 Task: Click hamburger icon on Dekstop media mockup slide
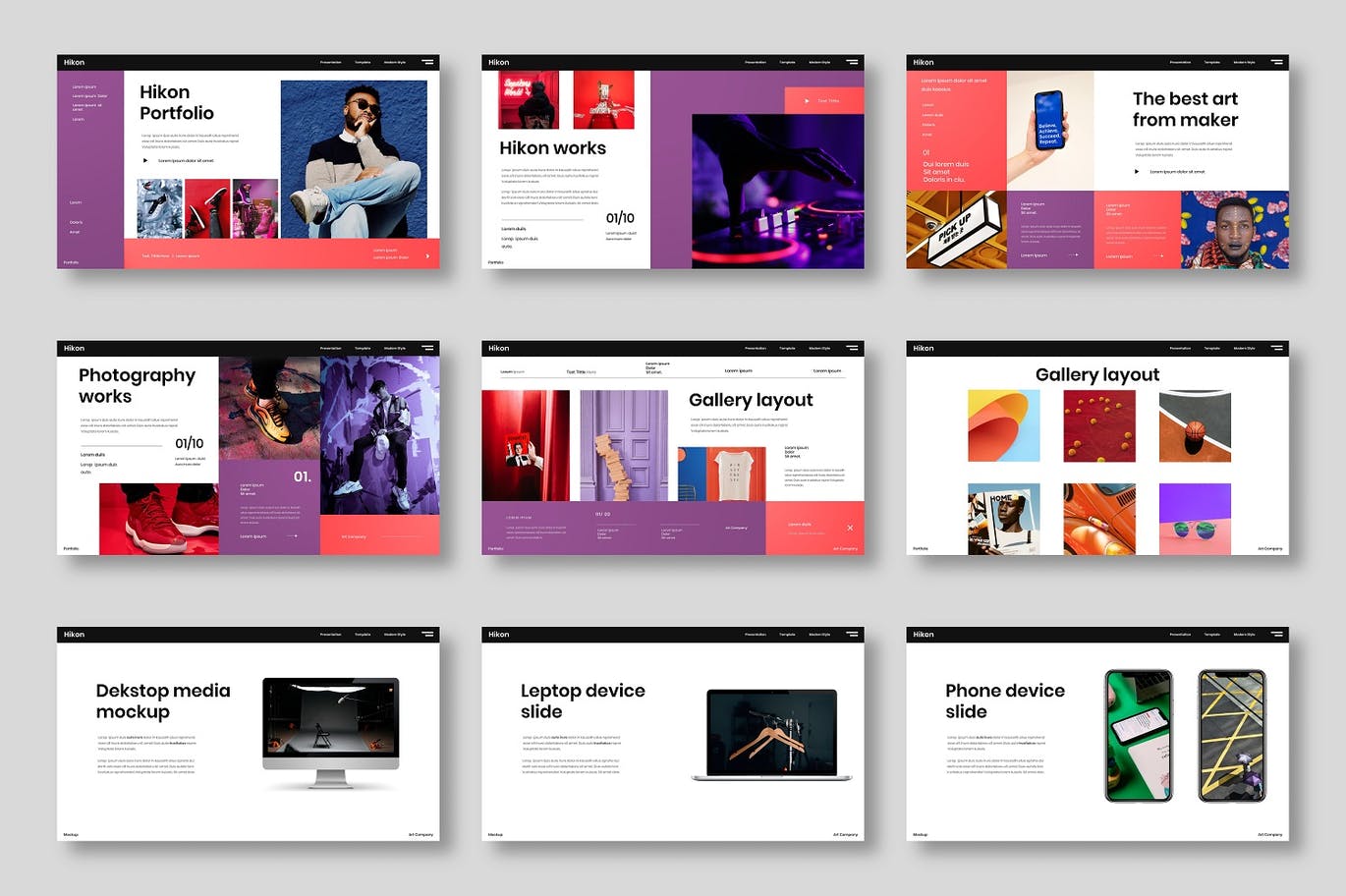point(427,635)
